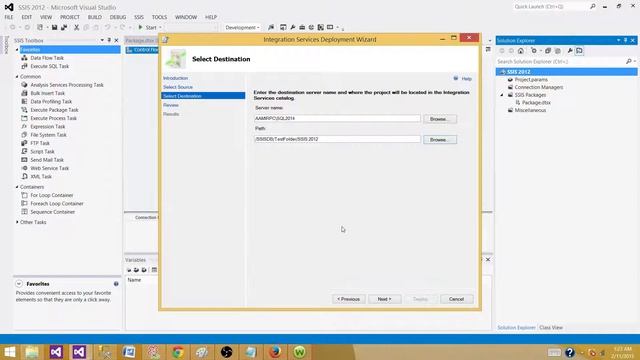Image resolution: width=640 pixels, height=360 pixels.
Task: Open the PROJECT menu
Action: (x=70, y=17)
